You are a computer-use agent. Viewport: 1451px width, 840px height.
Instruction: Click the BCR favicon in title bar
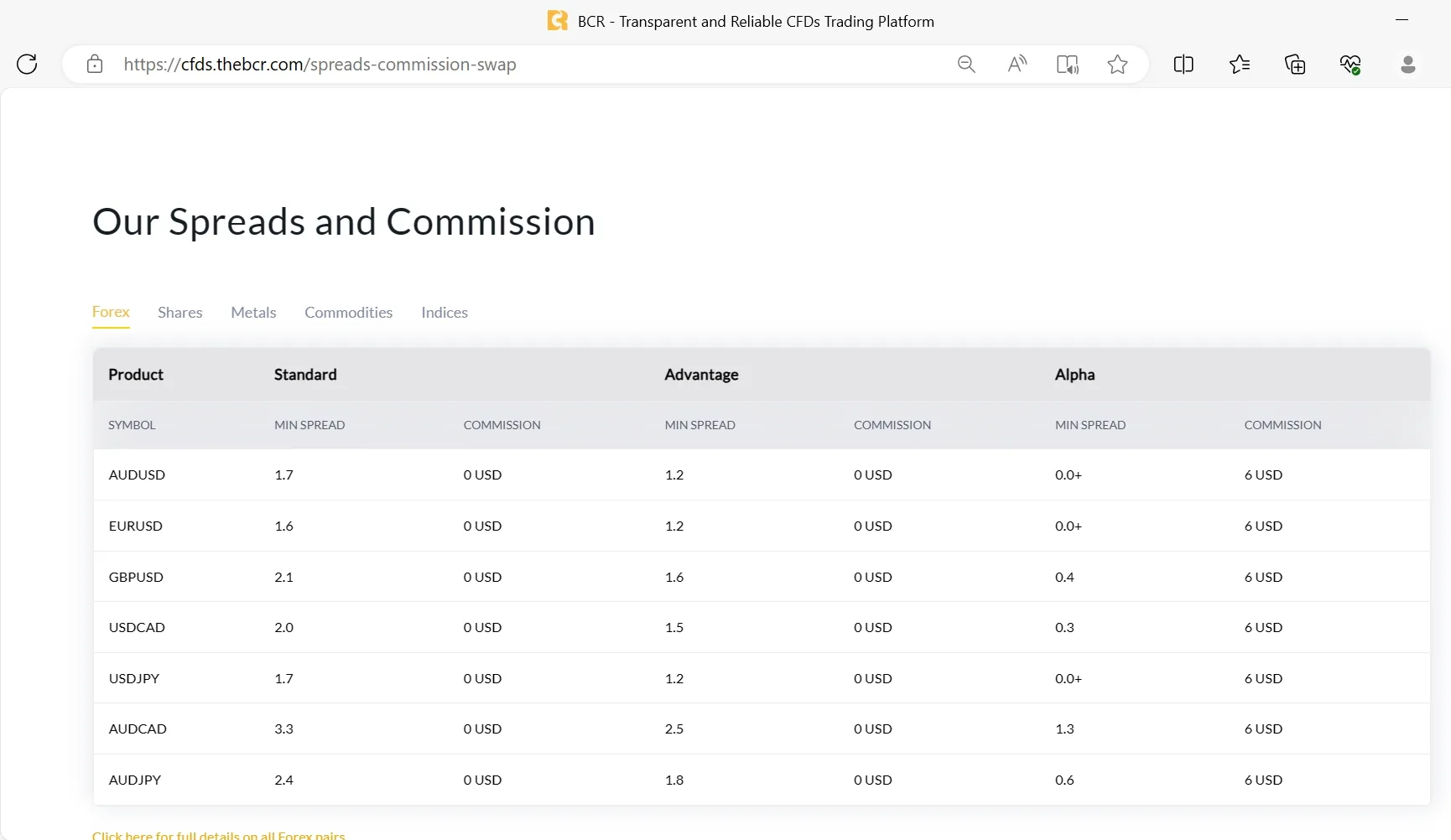coord(558,21)
